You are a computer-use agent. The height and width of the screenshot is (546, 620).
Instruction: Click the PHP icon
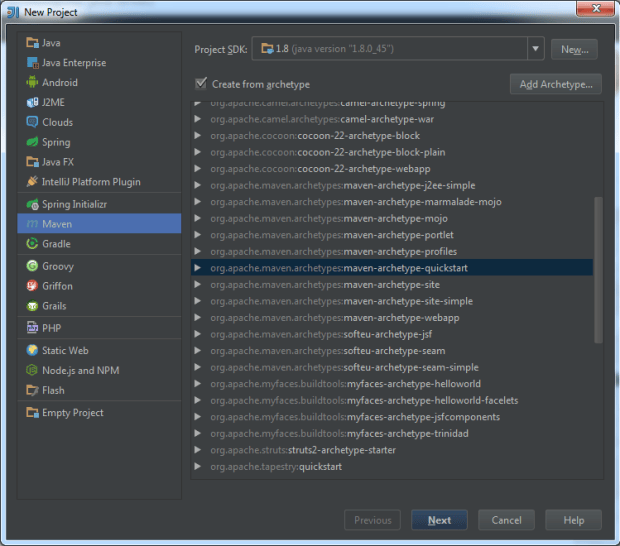click(x=32, y=328)
